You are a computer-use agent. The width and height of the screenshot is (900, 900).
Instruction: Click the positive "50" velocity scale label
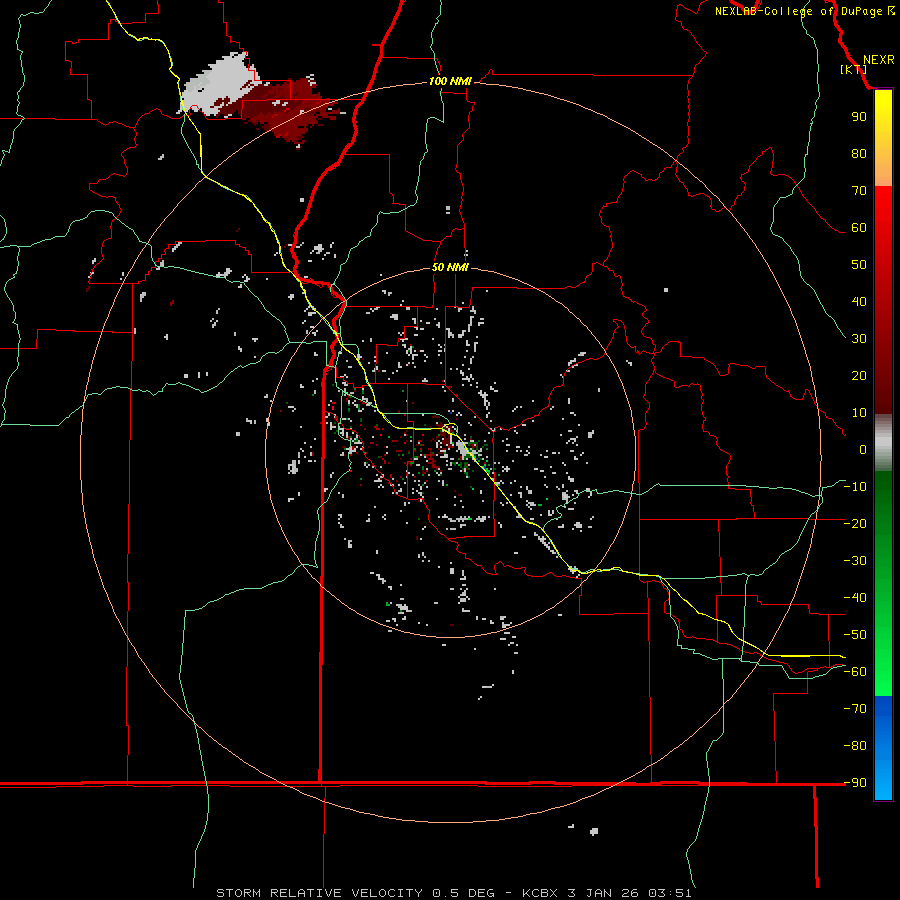[859, 265]
